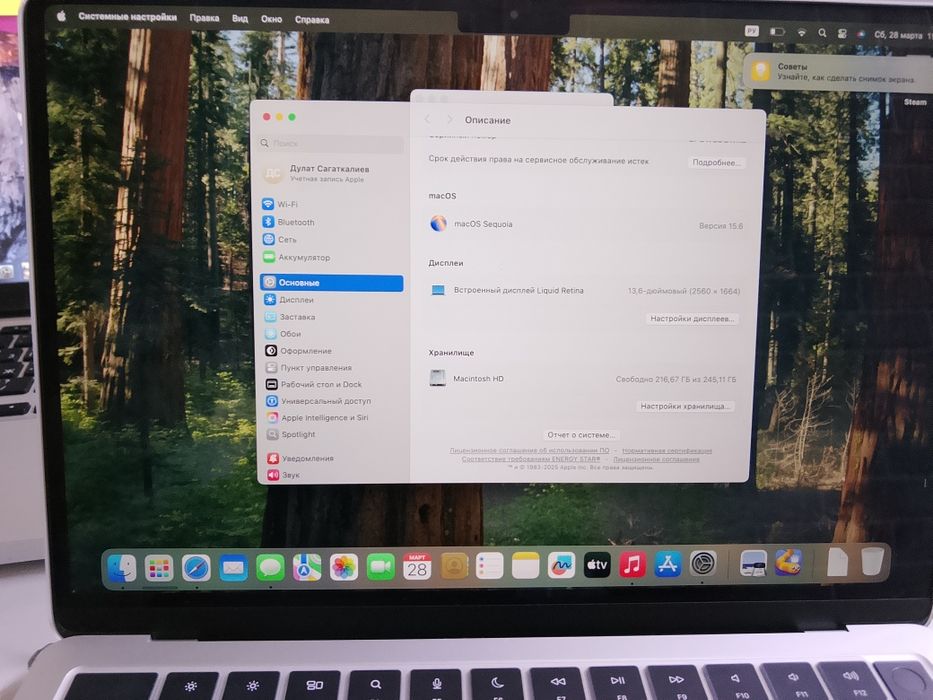The height and width of the screenshot is (700, 933).
Task: Open the Apple menu
Action: (61, 16)
